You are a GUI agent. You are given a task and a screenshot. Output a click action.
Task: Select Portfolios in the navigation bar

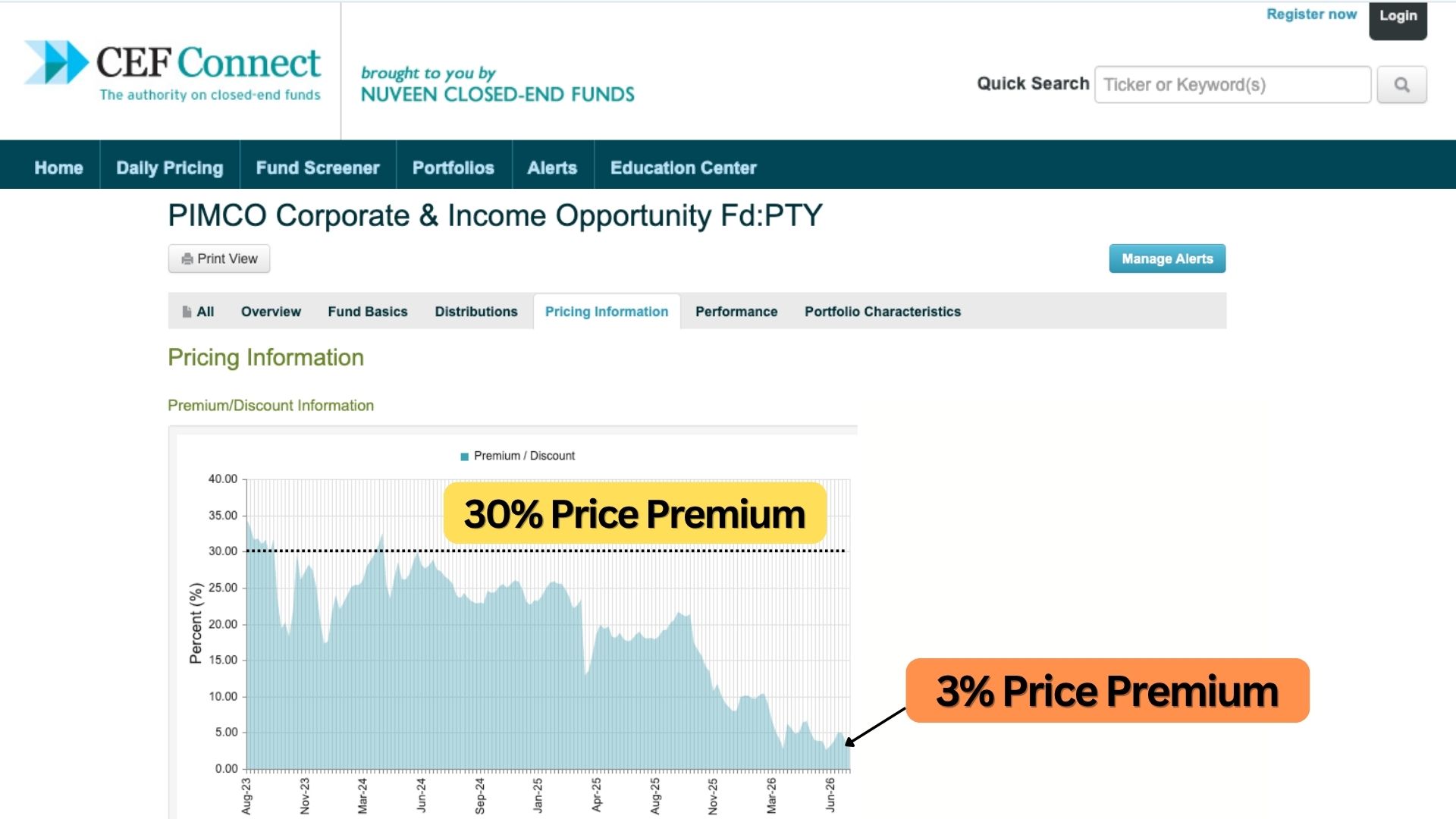click(453, 168)
